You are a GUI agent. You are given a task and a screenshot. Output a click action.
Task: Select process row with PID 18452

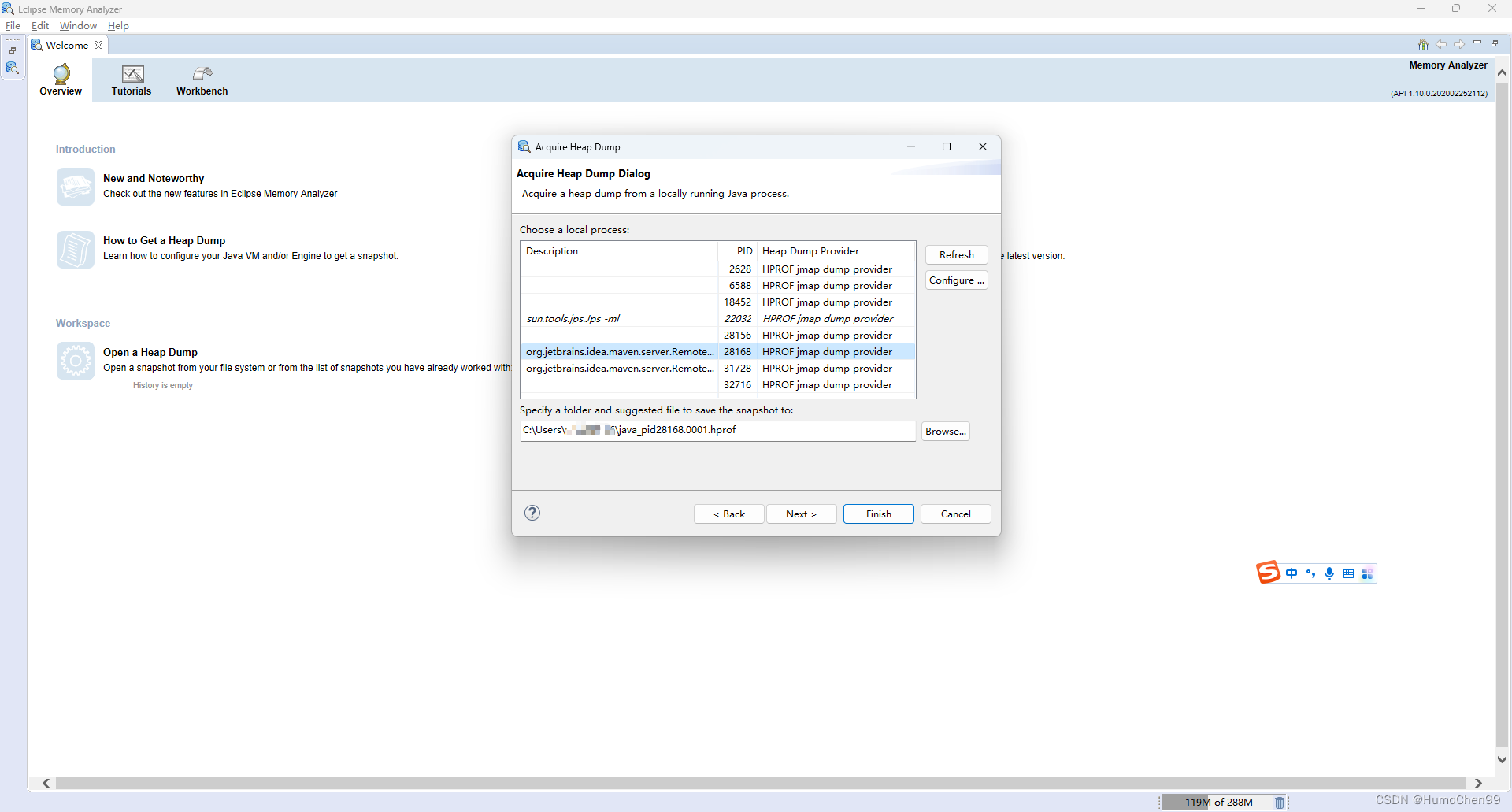[717, 302]
